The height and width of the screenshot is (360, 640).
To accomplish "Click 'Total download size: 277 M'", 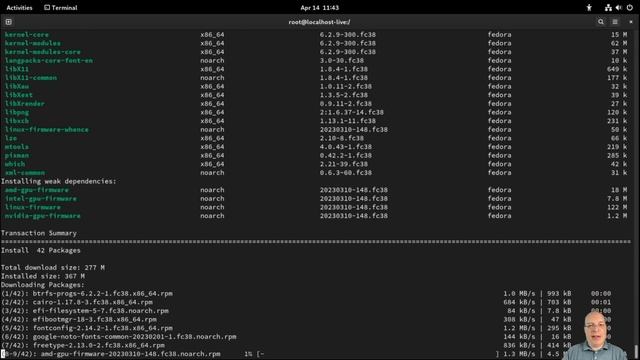I will pos(53,268).
